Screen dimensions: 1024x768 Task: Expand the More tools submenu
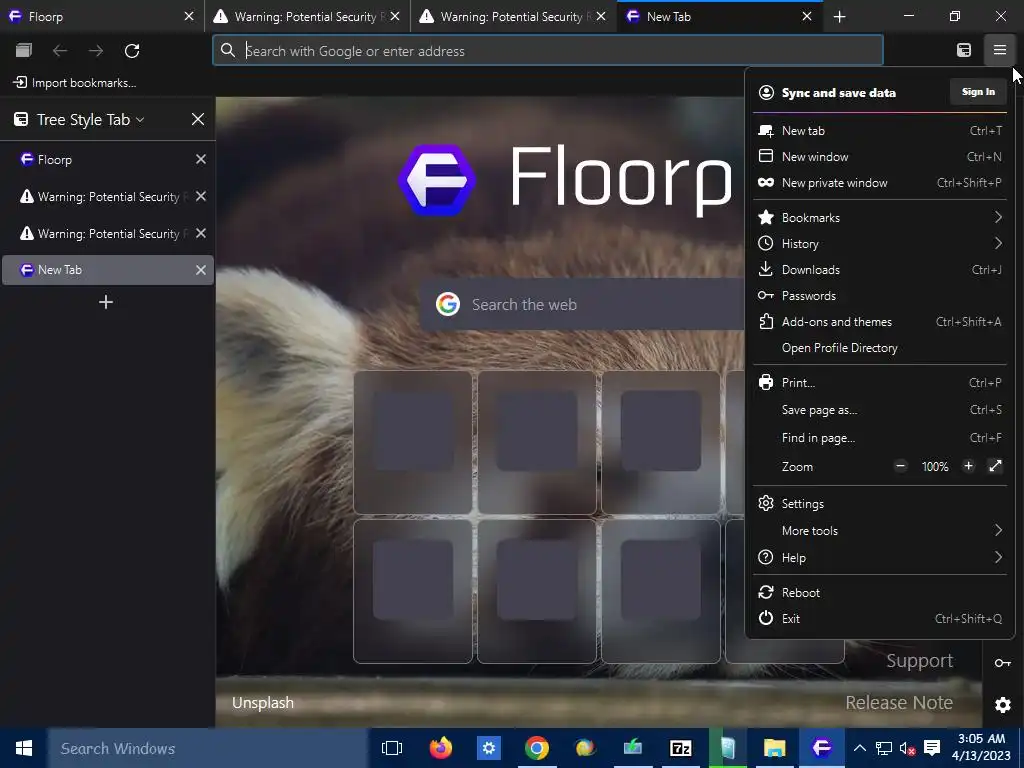click(880, 530)
